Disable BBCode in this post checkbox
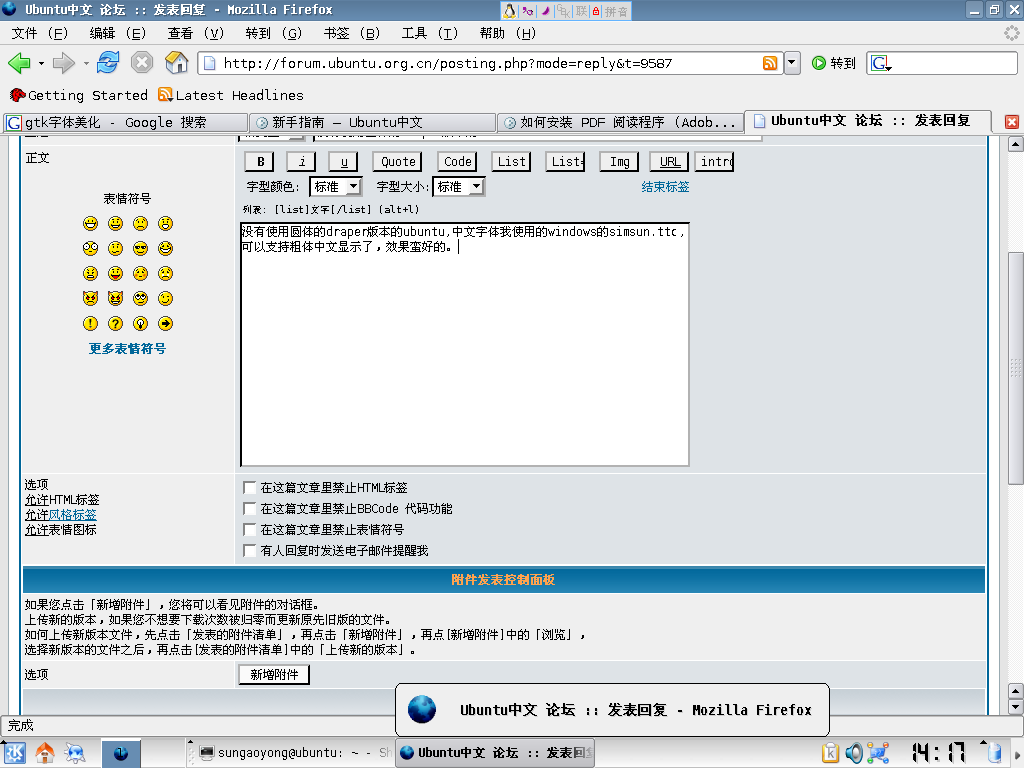1024x768 pixels. tap(249, 509)
